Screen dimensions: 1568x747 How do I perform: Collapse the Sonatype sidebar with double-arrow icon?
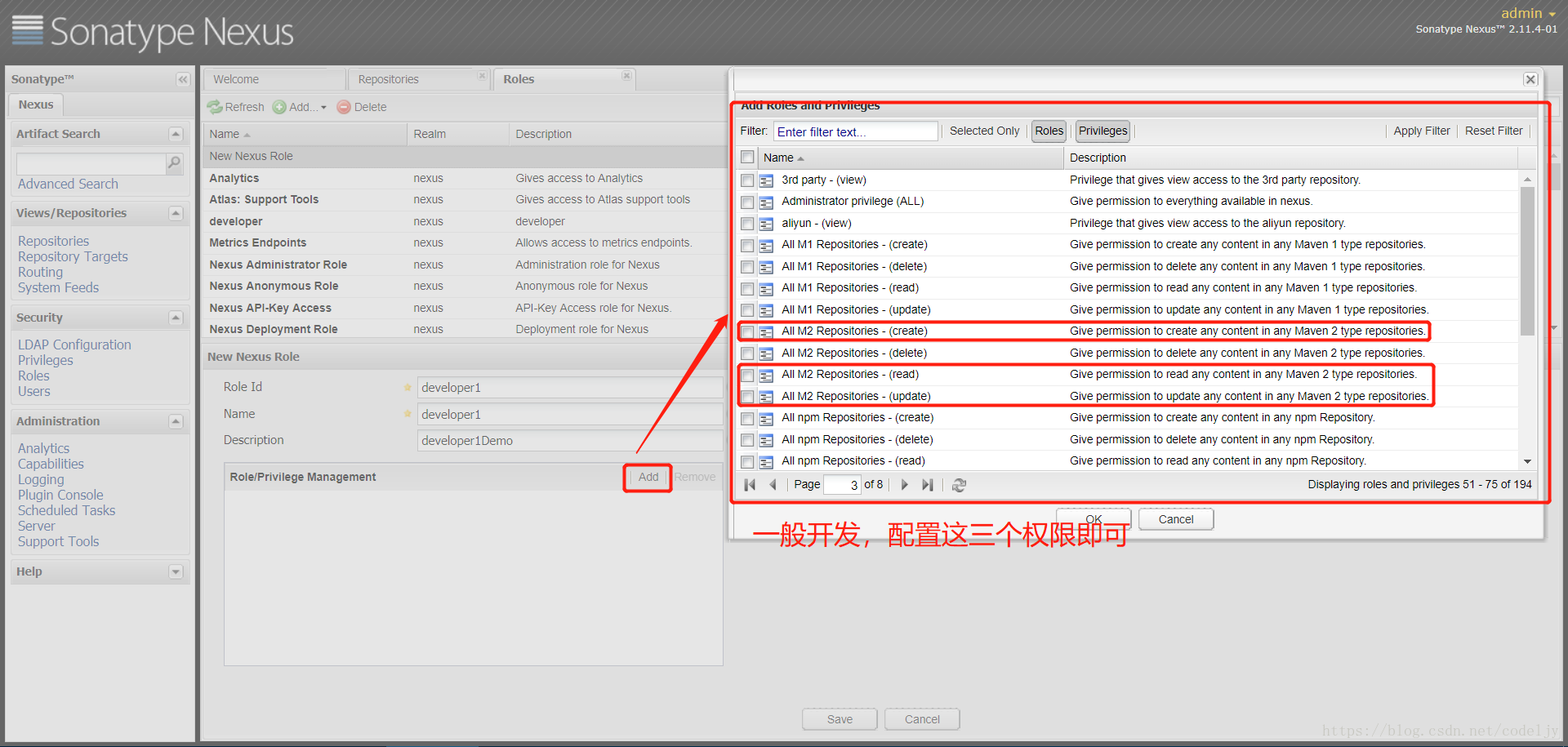click(x=183, y=79)
